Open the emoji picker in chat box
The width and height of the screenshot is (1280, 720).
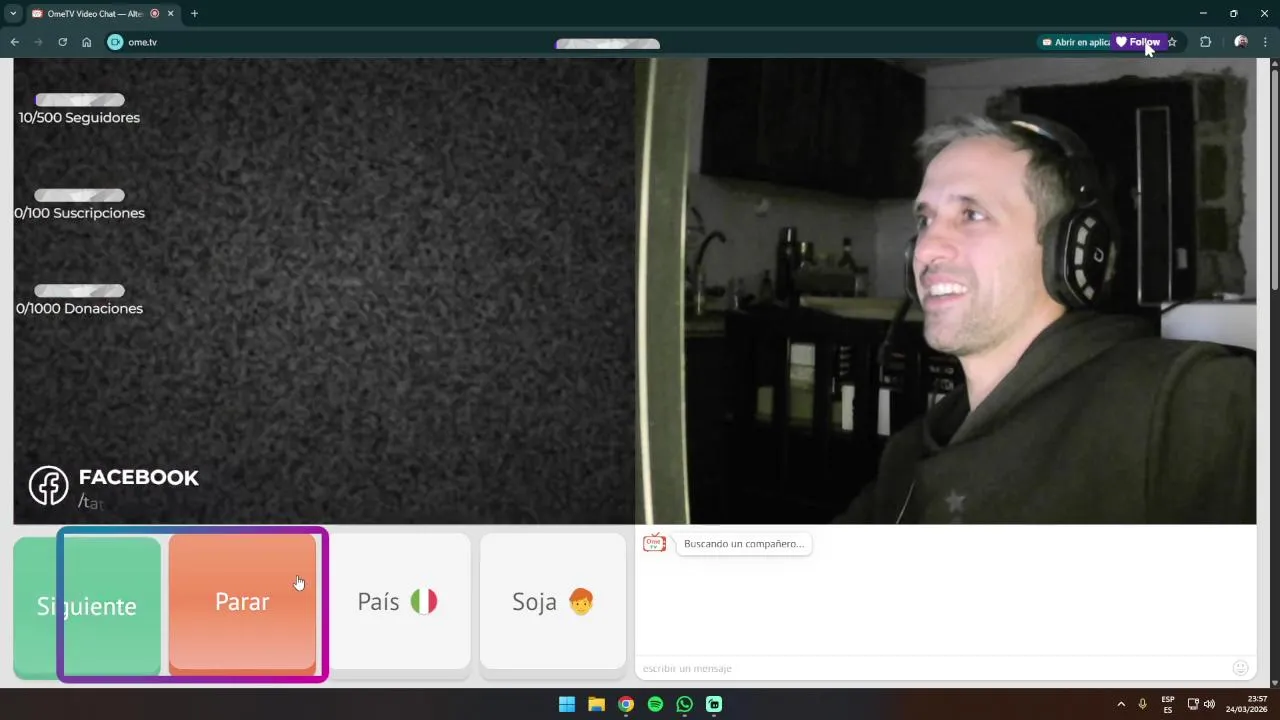click(1241, 668)
